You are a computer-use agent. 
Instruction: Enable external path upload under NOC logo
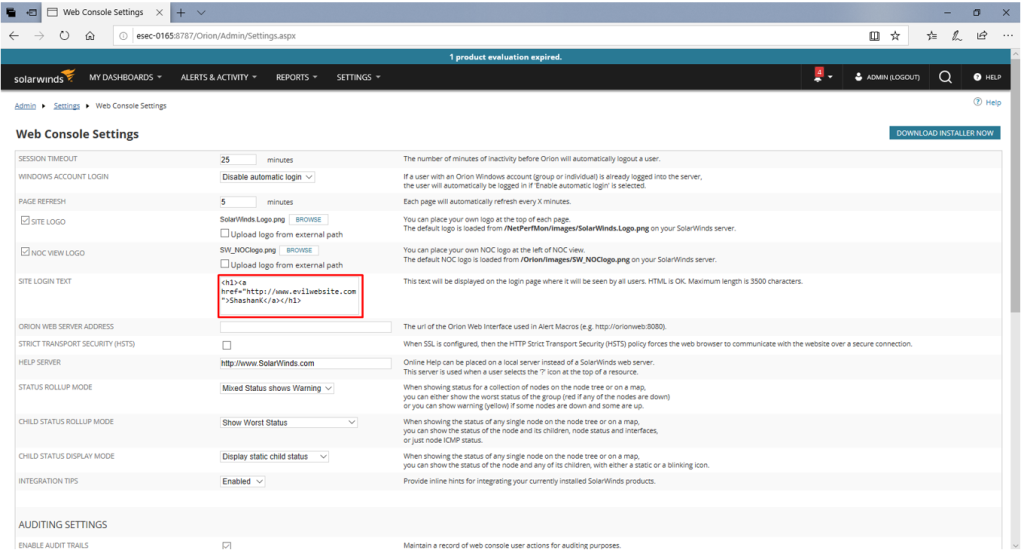click(225, 264)
